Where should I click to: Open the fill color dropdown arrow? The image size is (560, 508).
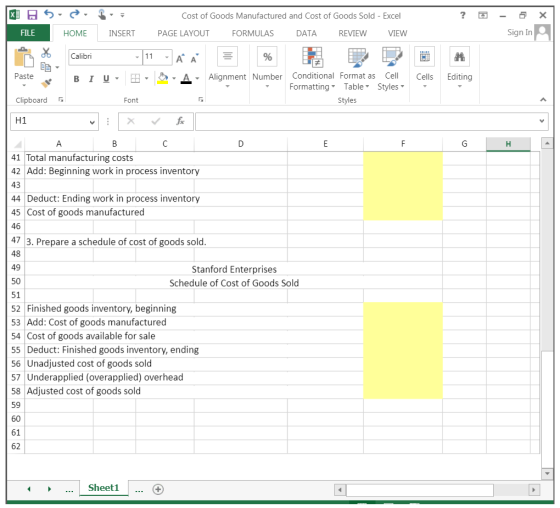click(x=174, y=79)
